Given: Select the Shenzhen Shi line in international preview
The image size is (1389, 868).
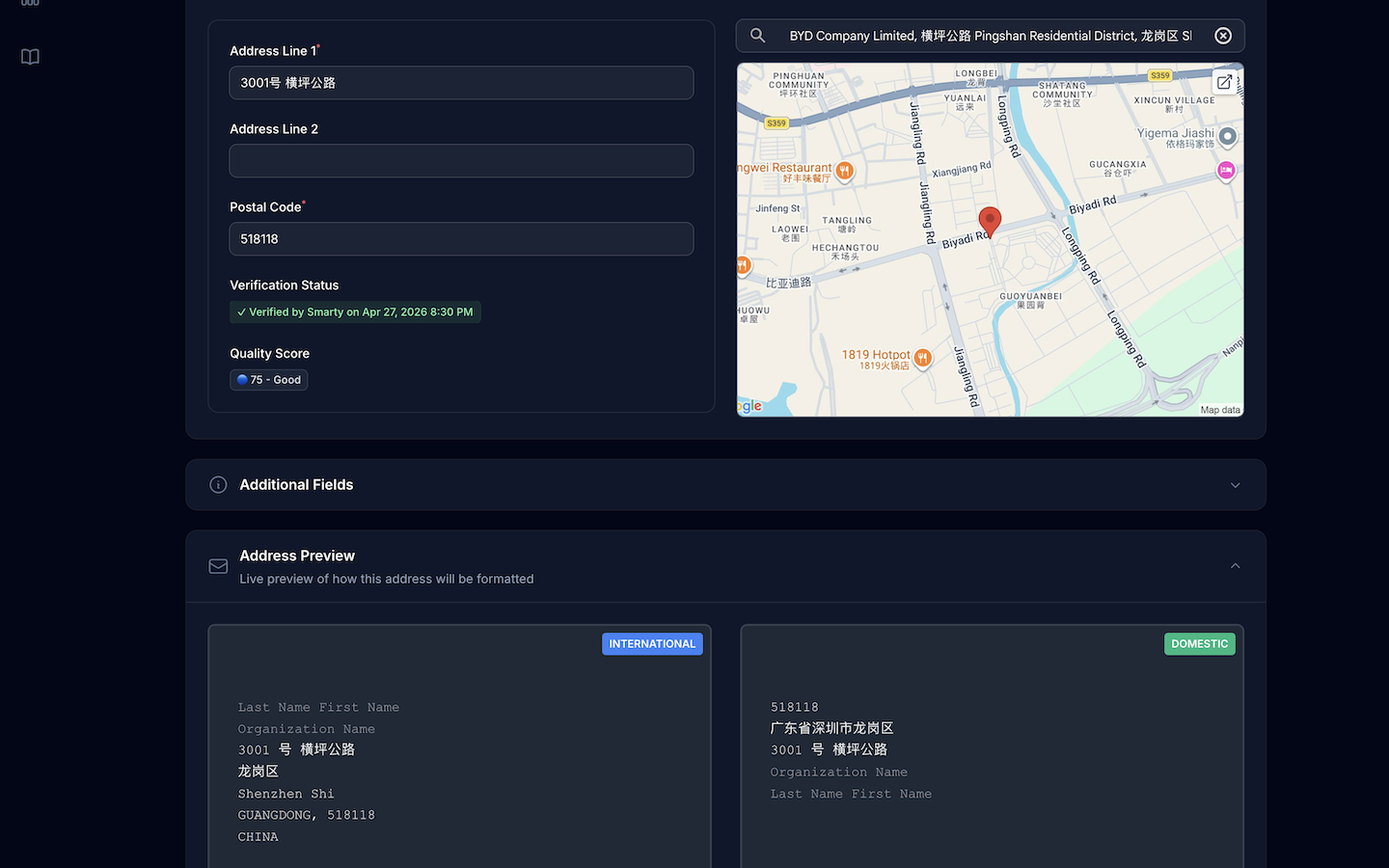Looking at the screenshot, I should coord(286,794).
